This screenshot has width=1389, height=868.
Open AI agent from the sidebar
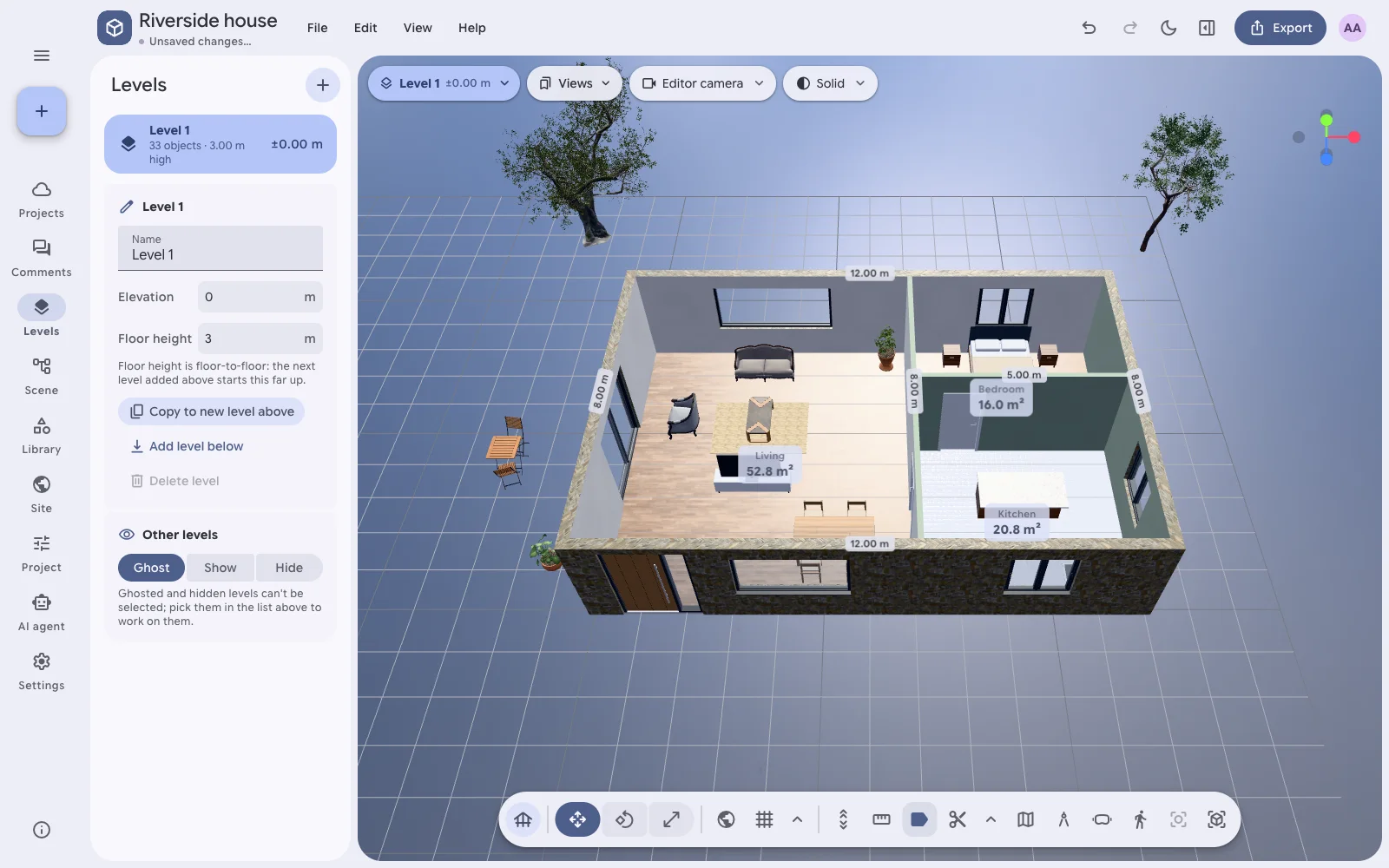click(x=42, y=613)
